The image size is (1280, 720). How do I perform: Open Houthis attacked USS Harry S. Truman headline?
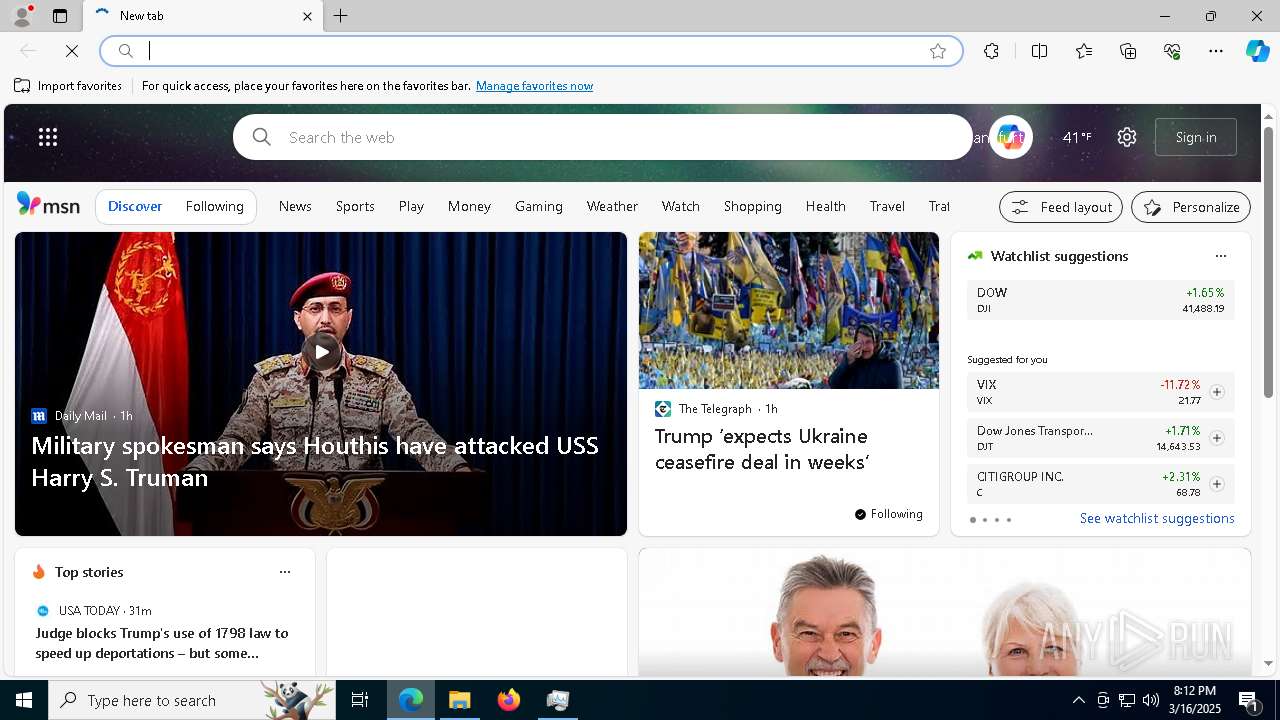(x=315, y=461)
